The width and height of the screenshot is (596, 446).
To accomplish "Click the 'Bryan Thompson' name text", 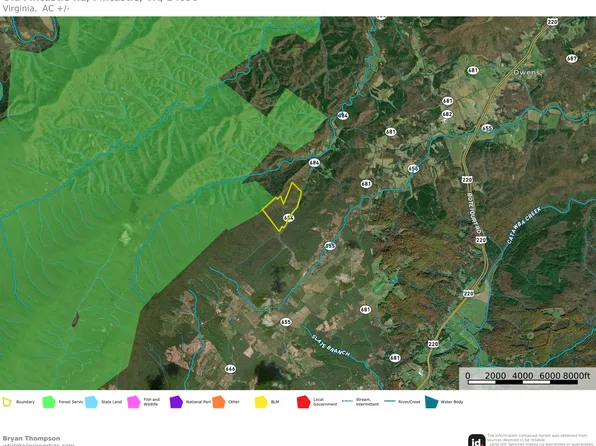I will point(31,438).
